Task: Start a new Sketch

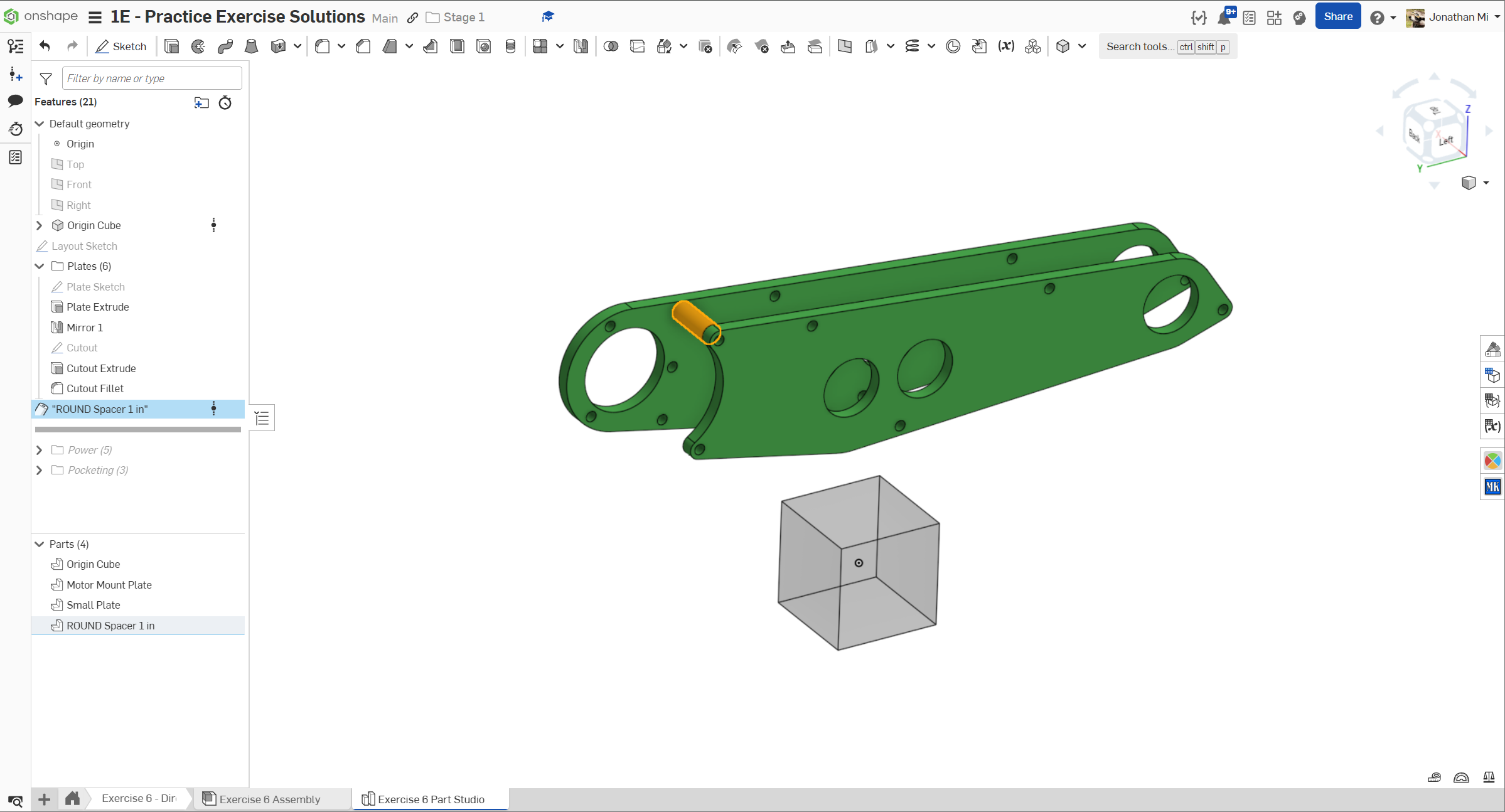Action: click(121, 46)
